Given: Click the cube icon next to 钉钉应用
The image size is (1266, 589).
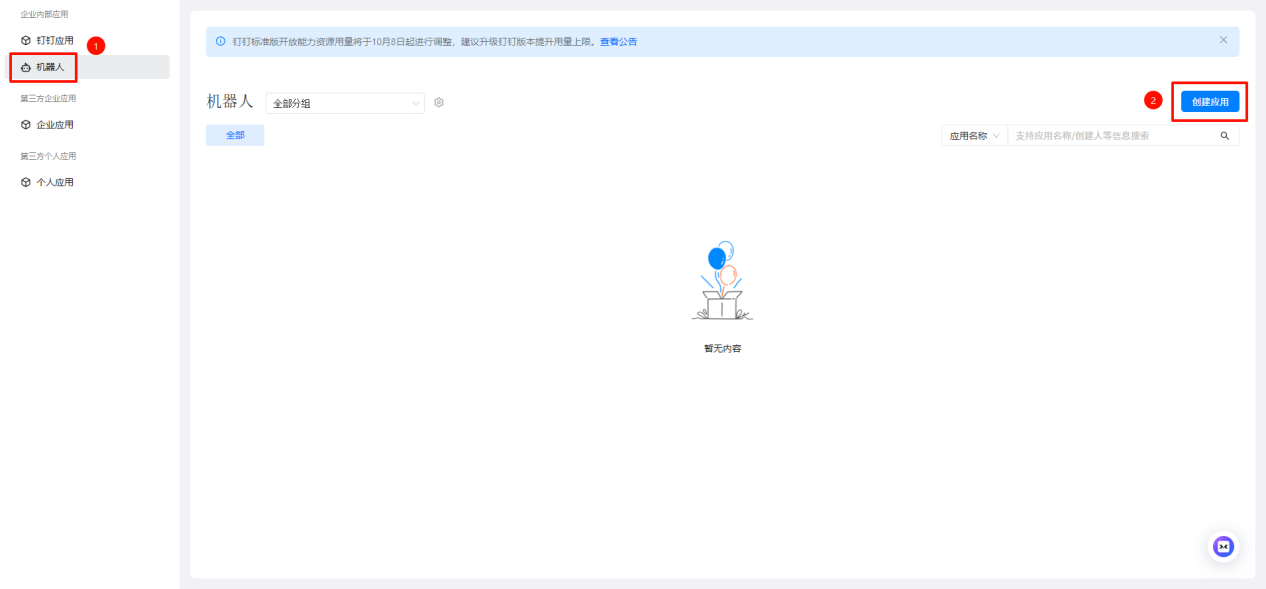Looking at the screenshot, I should [23, 39].
